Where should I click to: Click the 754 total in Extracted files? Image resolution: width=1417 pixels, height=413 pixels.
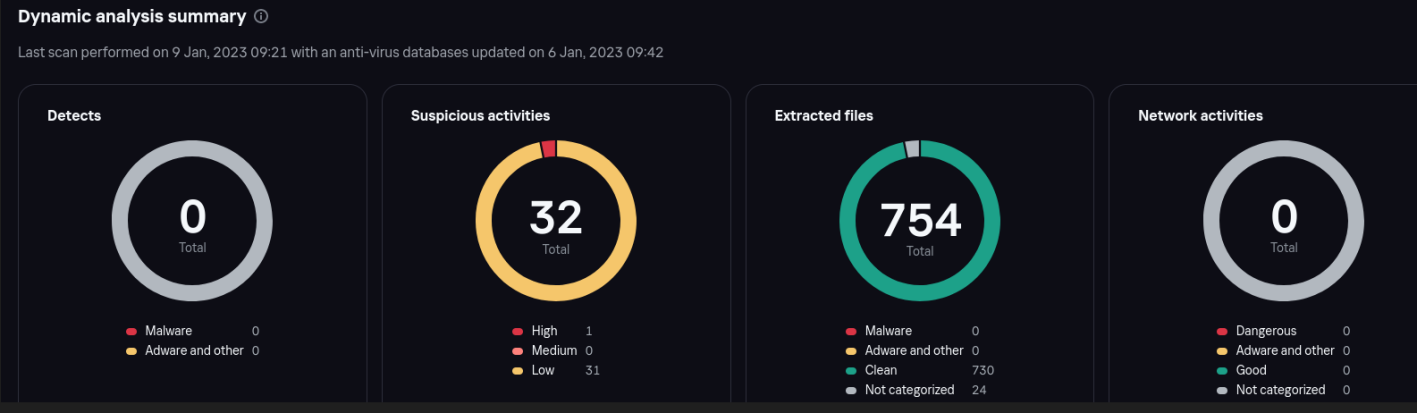[x=920, y=220]
